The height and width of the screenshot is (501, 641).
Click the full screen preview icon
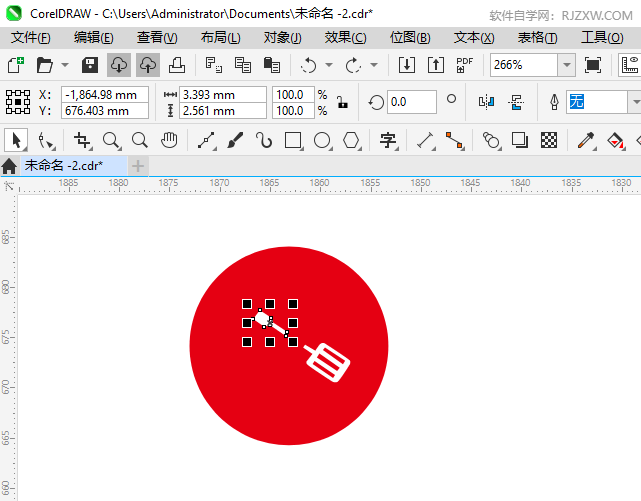(x=593, y=65)
